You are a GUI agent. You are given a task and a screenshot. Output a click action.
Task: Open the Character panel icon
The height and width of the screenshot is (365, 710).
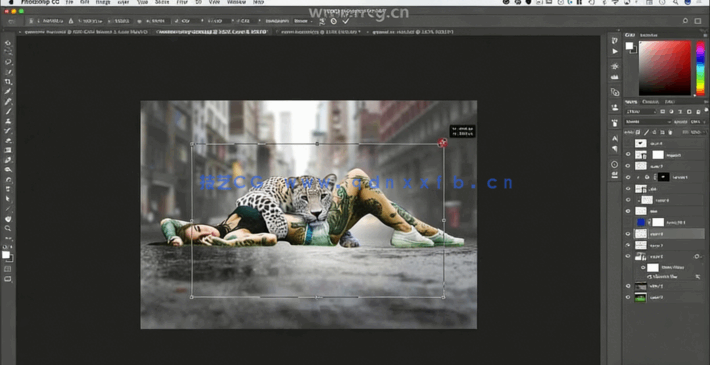tap(614, 139)
